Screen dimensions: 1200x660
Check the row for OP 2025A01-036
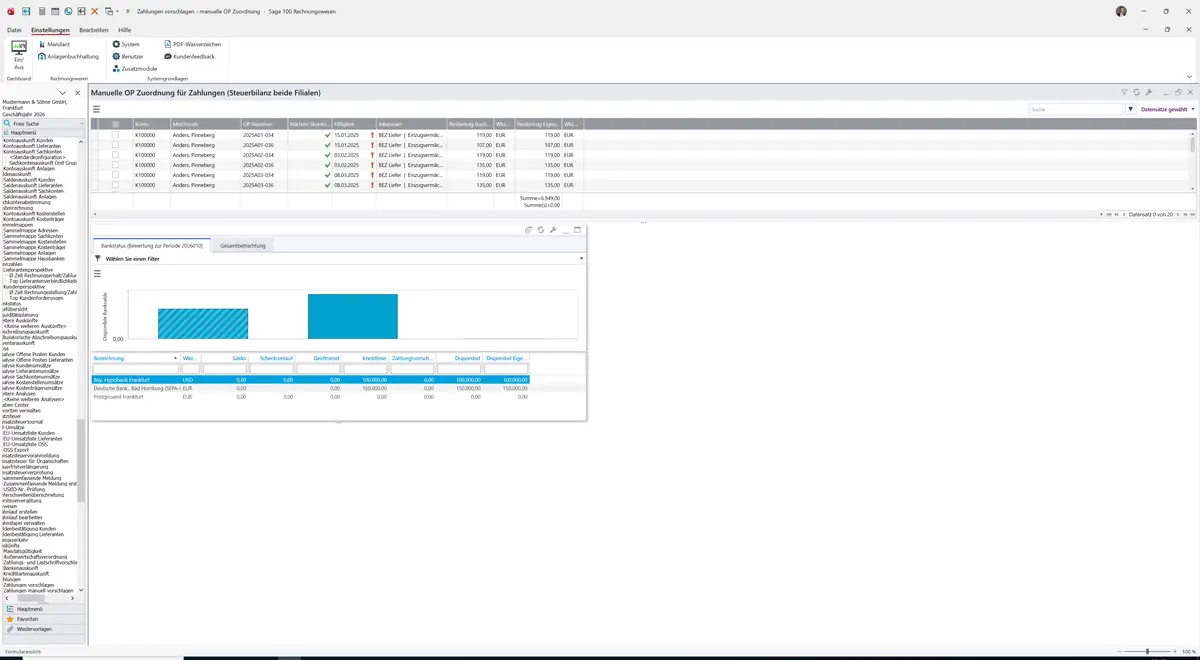coord(115,145)
